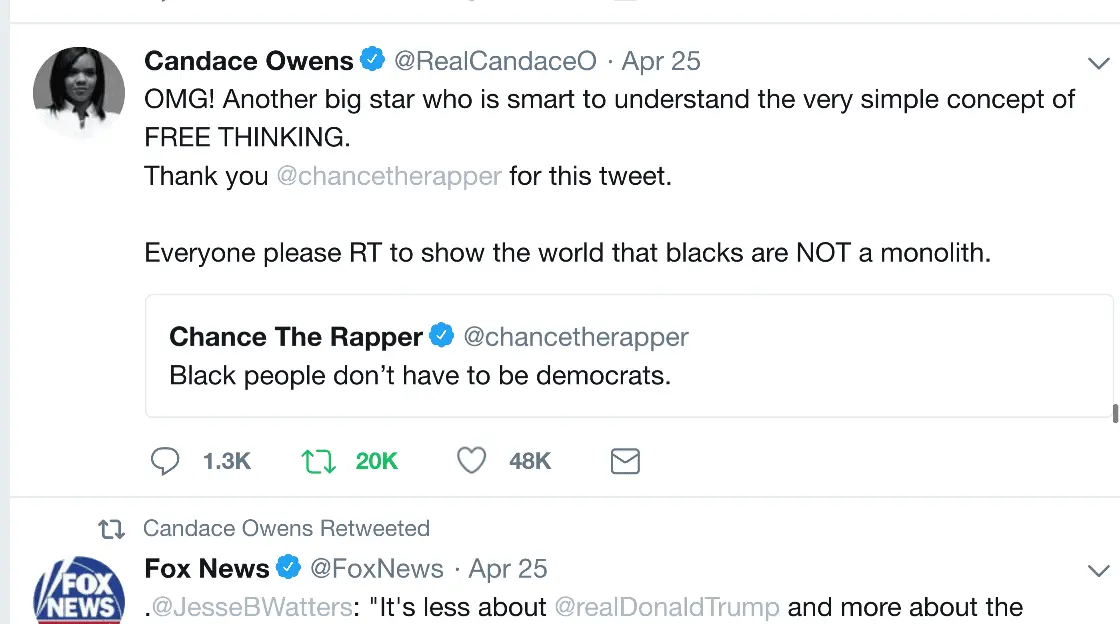Viewport: 1120px width, 624px height.
Task: Click Chance The Rapper verified badge
Action: [x=442, y=337]
